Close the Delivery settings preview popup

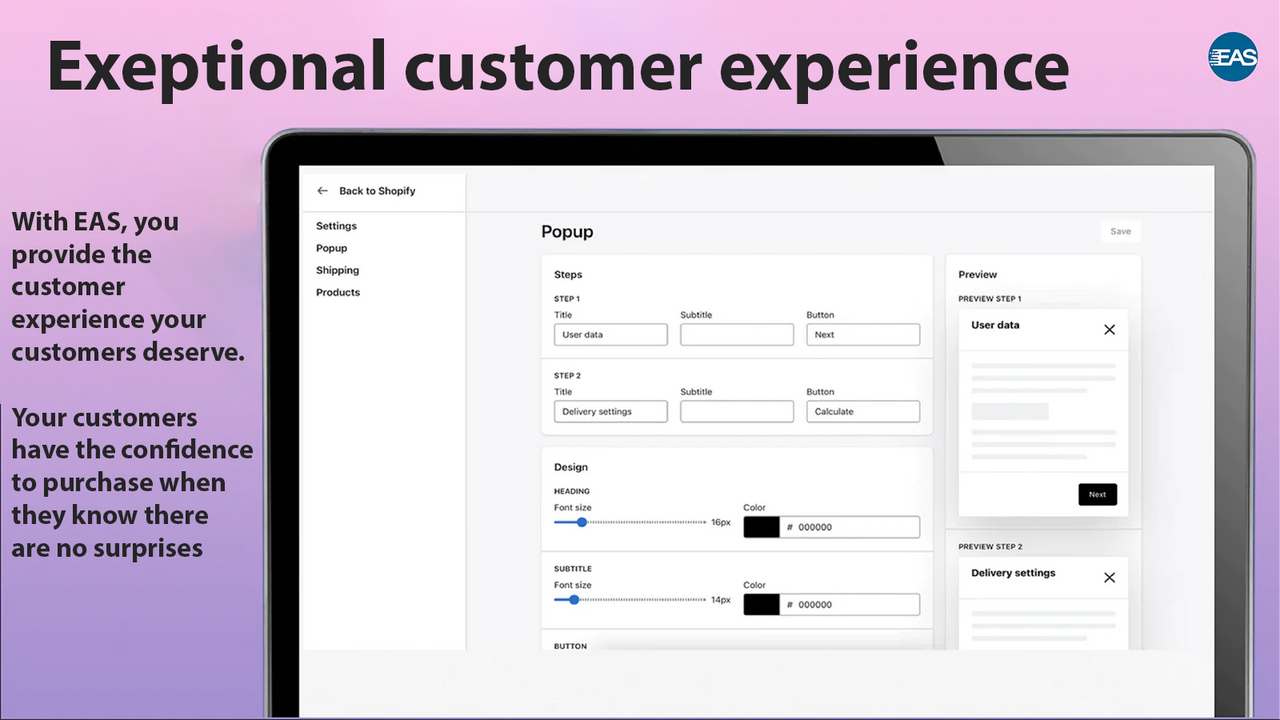point(1109,577)
